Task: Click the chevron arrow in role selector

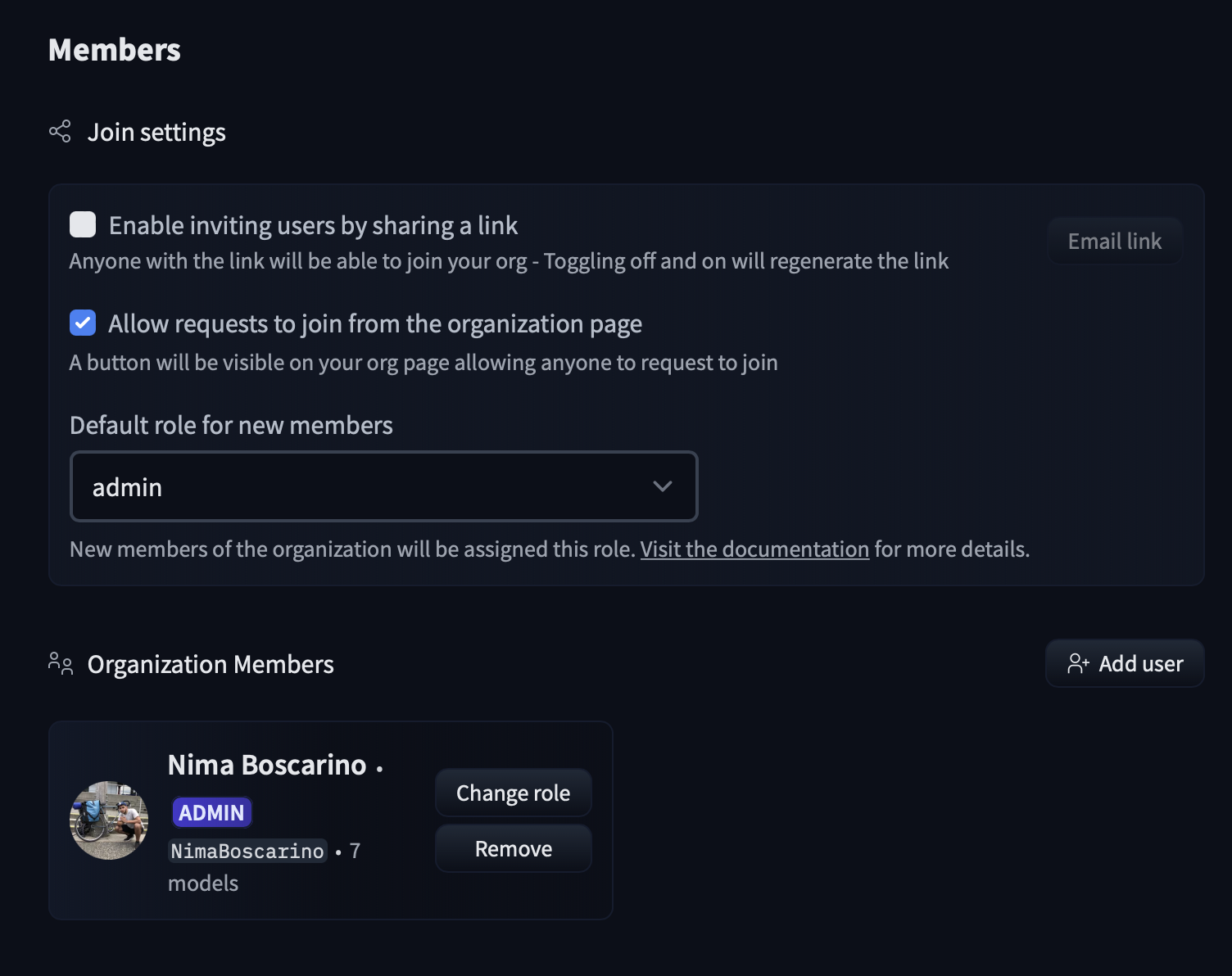Action: 662,486
